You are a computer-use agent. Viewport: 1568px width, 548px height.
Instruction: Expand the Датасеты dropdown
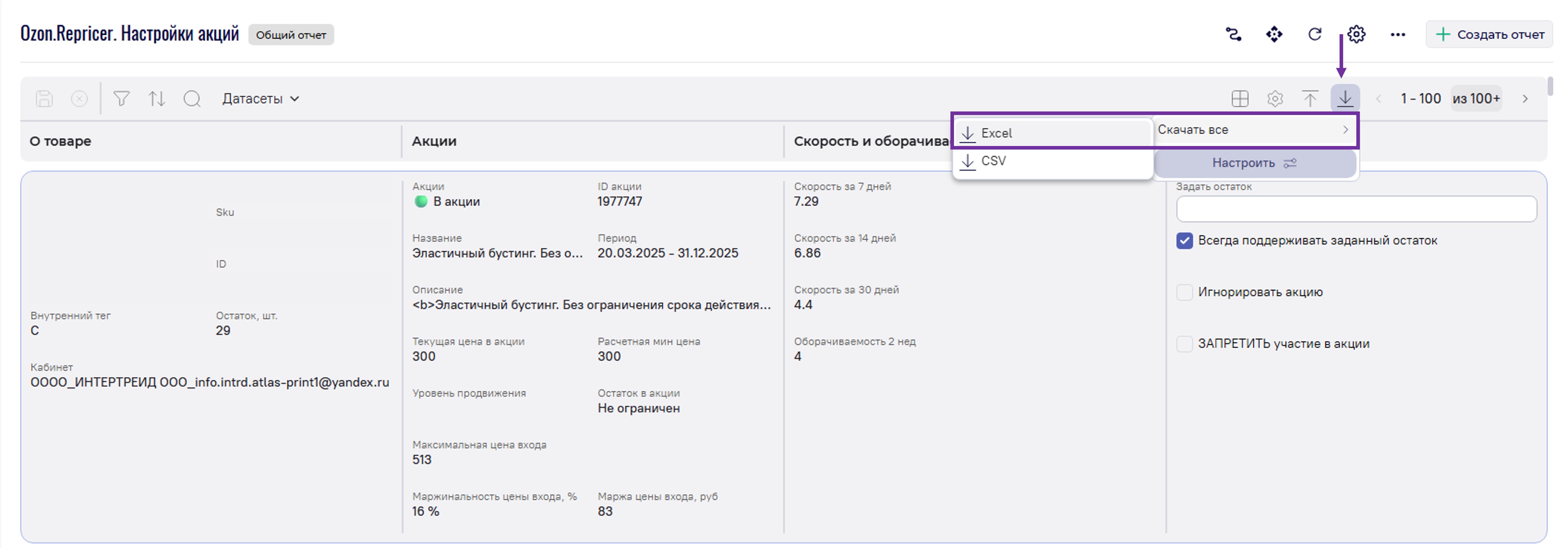pos(261,99)
